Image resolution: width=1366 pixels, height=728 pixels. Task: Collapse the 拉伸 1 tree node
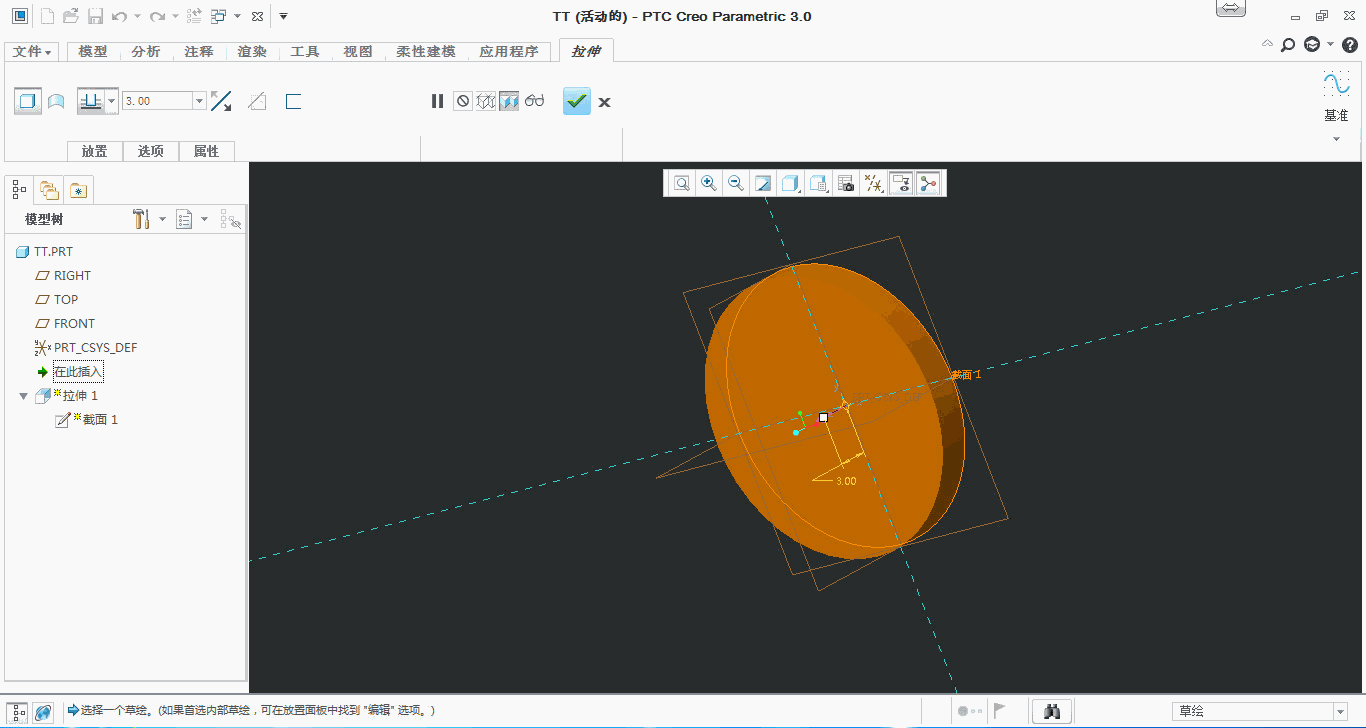24,396
